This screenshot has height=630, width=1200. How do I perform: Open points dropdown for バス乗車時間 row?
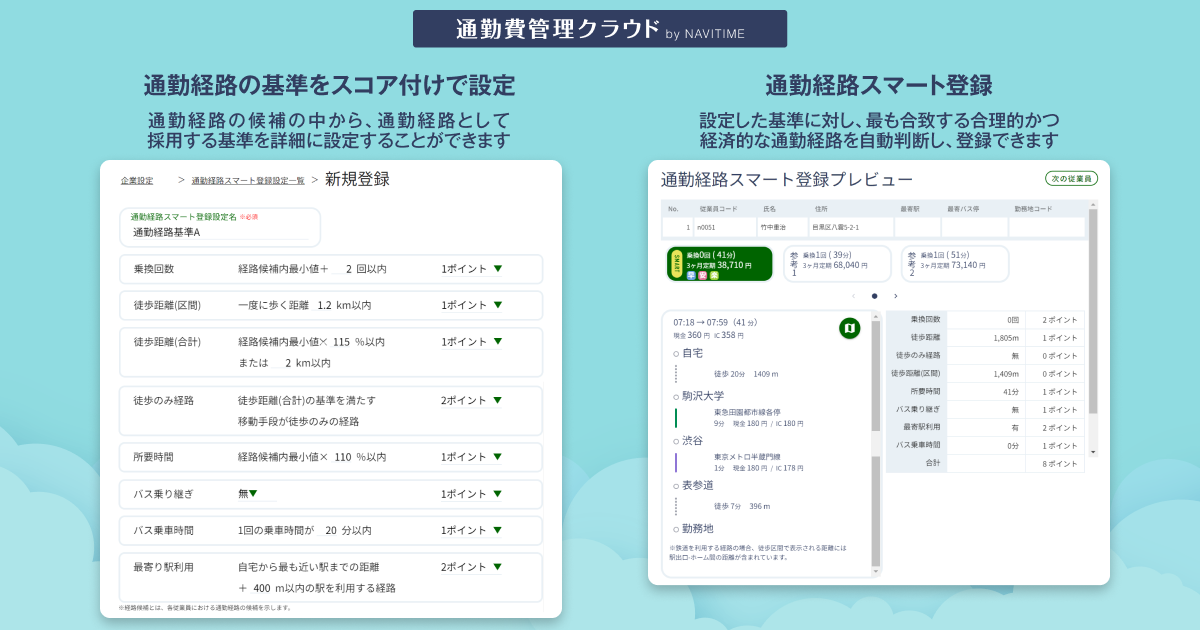click(472, 530)
